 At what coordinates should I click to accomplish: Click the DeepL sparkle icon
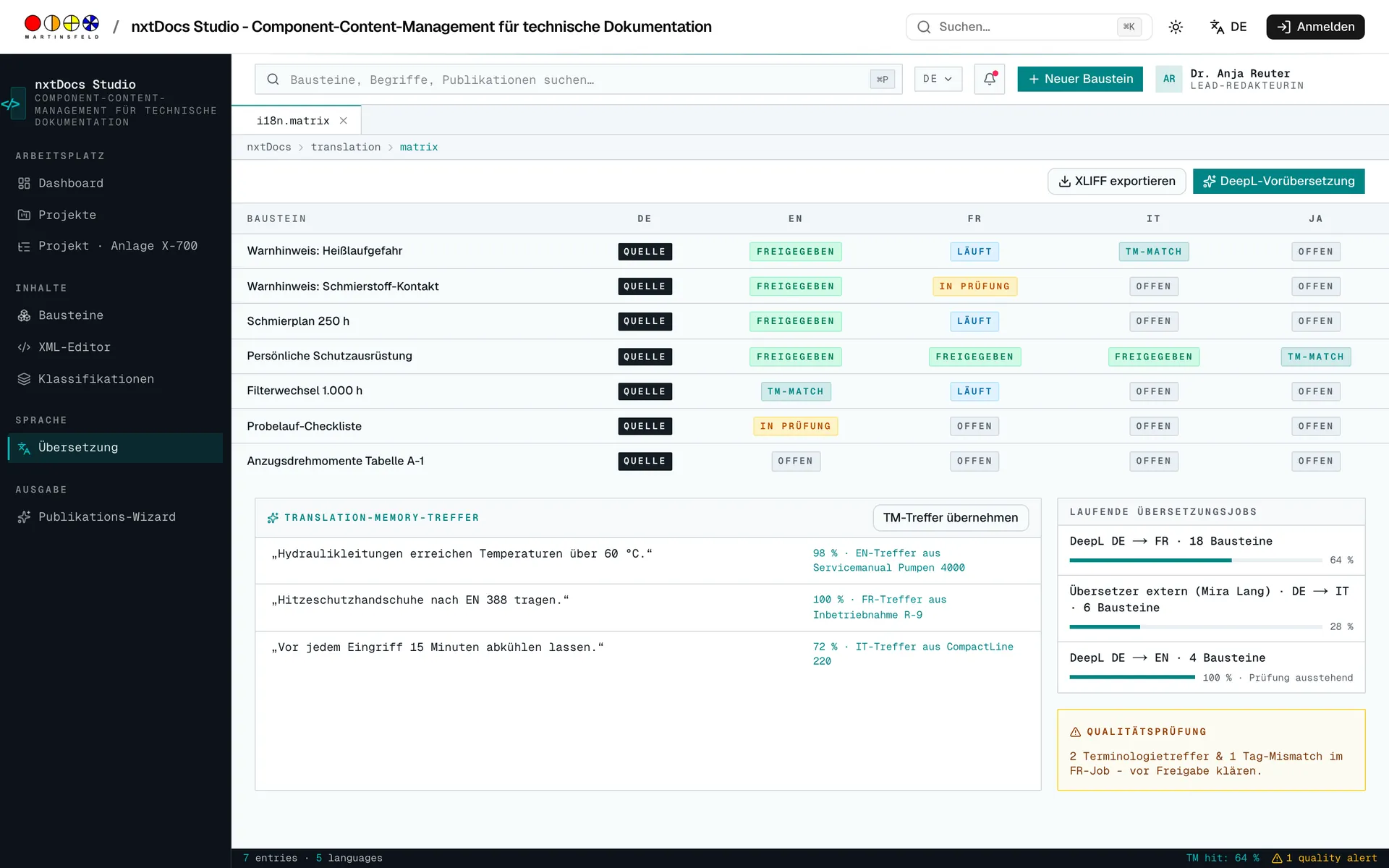point(1209,182)
